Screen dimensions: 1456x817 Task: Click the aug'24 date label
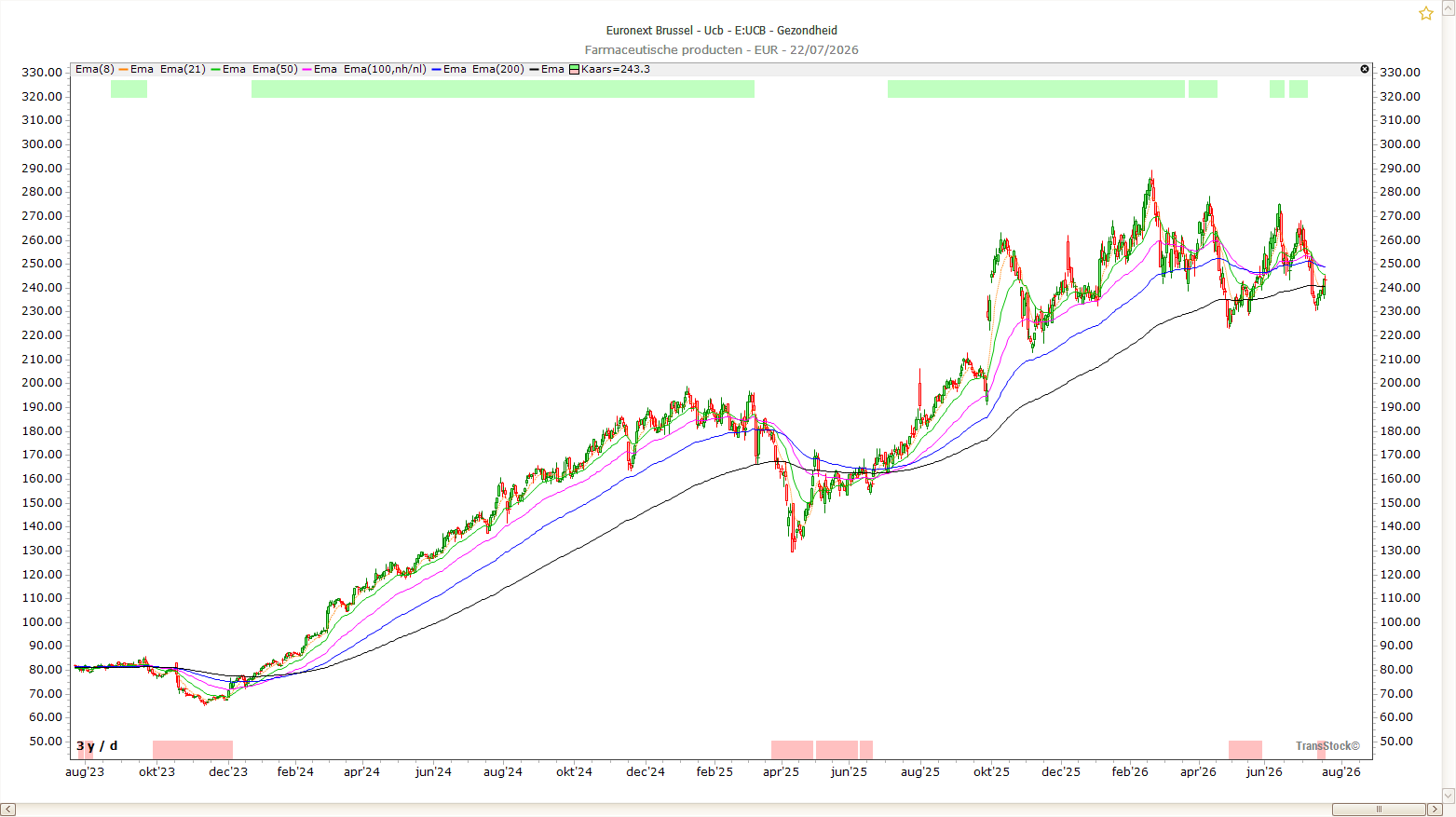503,771
